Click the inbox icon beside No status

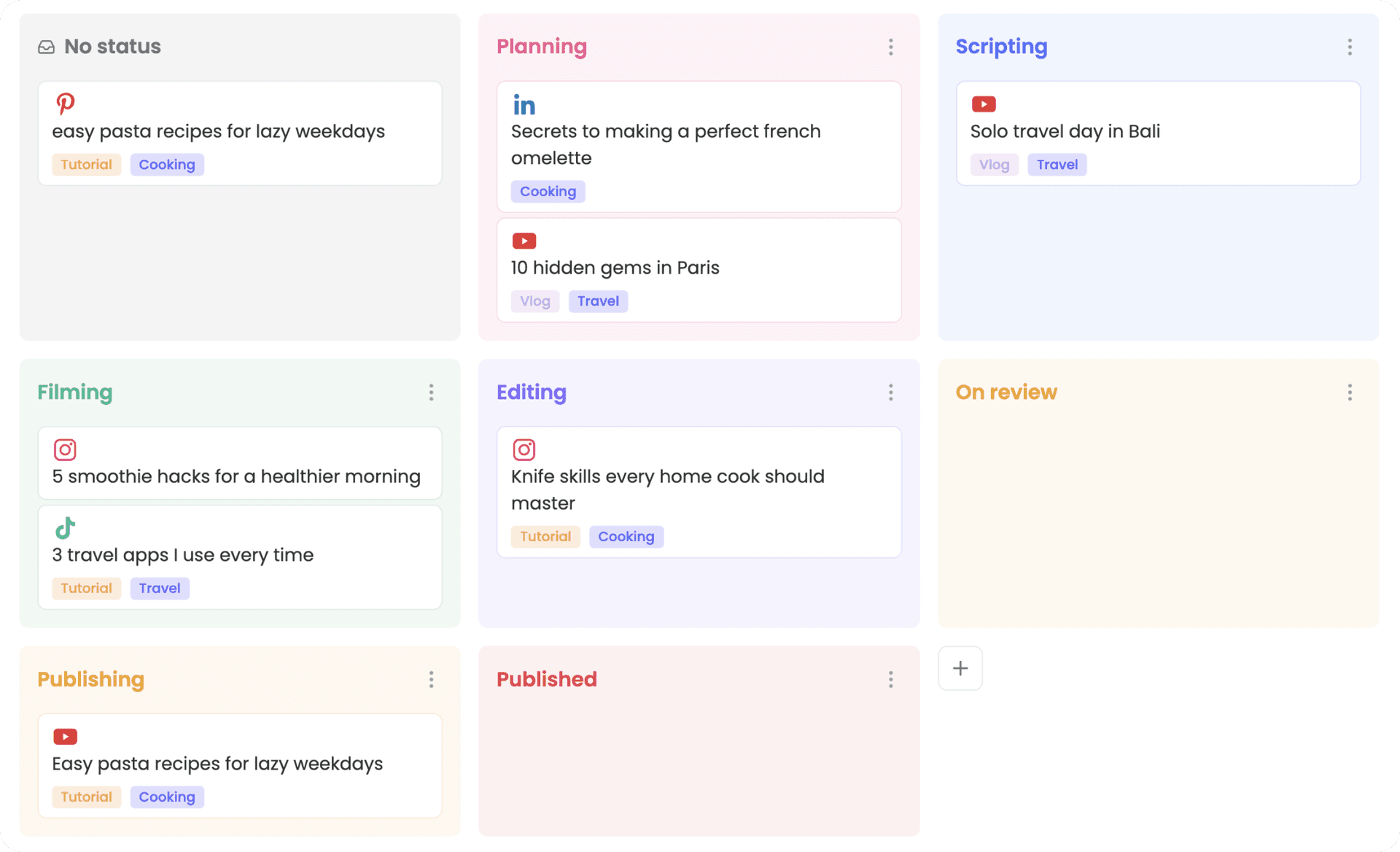point(47,47)
